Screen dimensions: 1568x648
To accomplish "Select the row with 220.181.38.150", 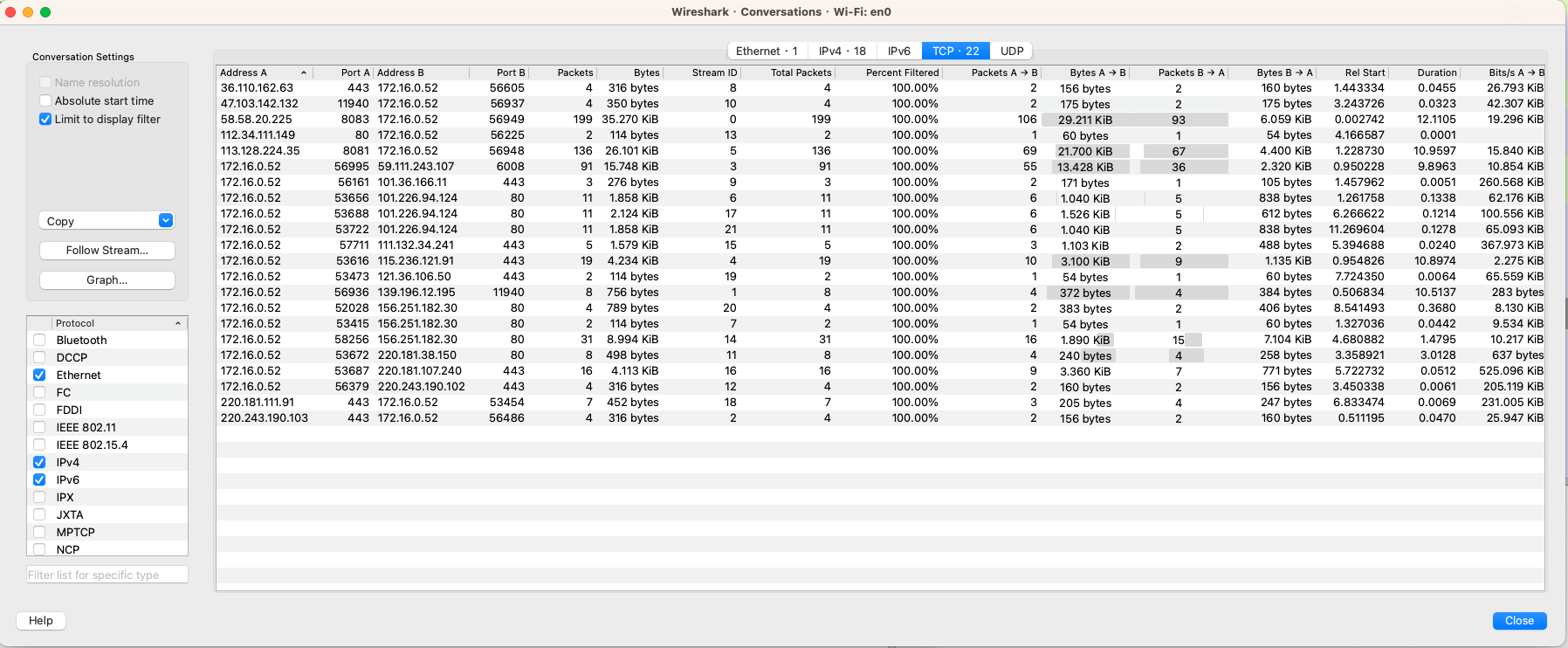I will [x=880, y=355].
